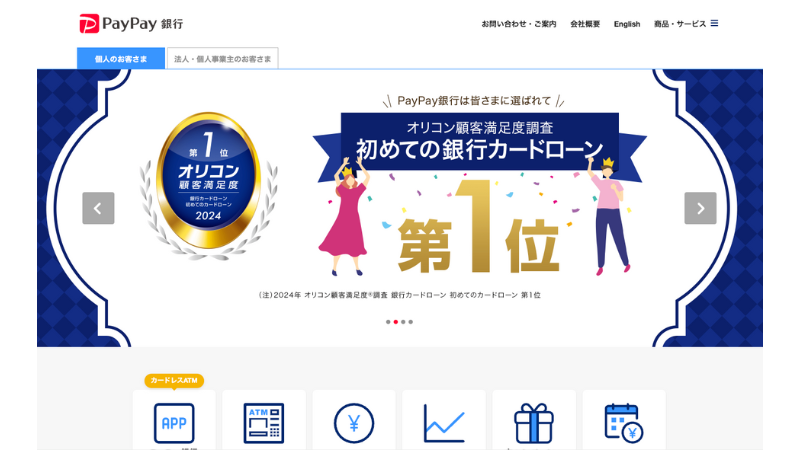Image resolution: width=800 pixels, height=450 pixels.
Task: Show next carousel slide
Action: click(700, 208)
